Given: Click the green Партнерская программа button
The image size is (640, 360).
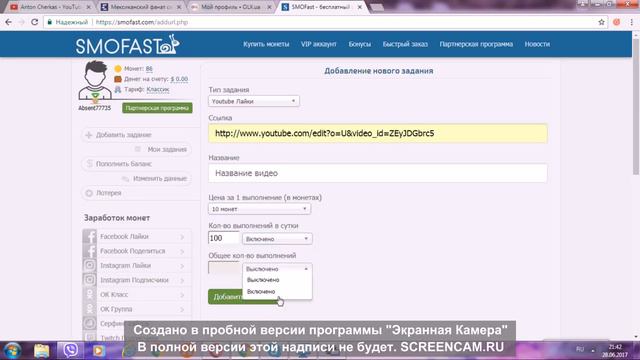Looking at the screenshot, I should tap(157, 108).
